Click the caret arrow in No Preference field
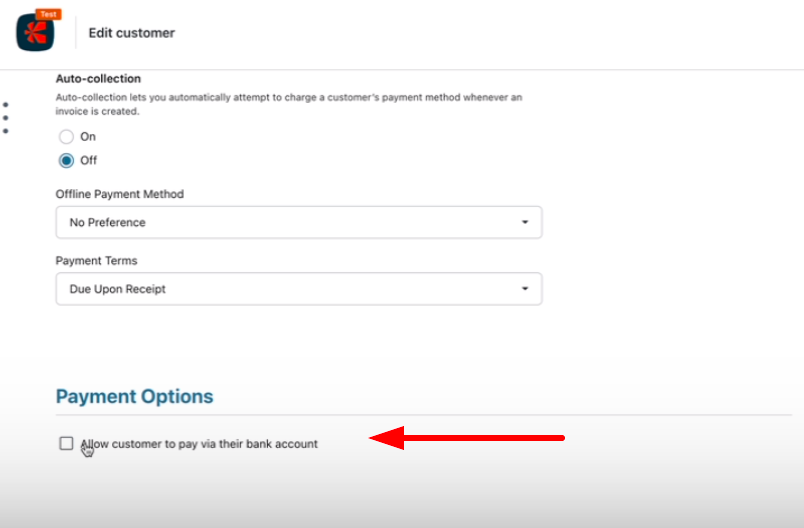The image size is (804, 528). tap(525, 222)
